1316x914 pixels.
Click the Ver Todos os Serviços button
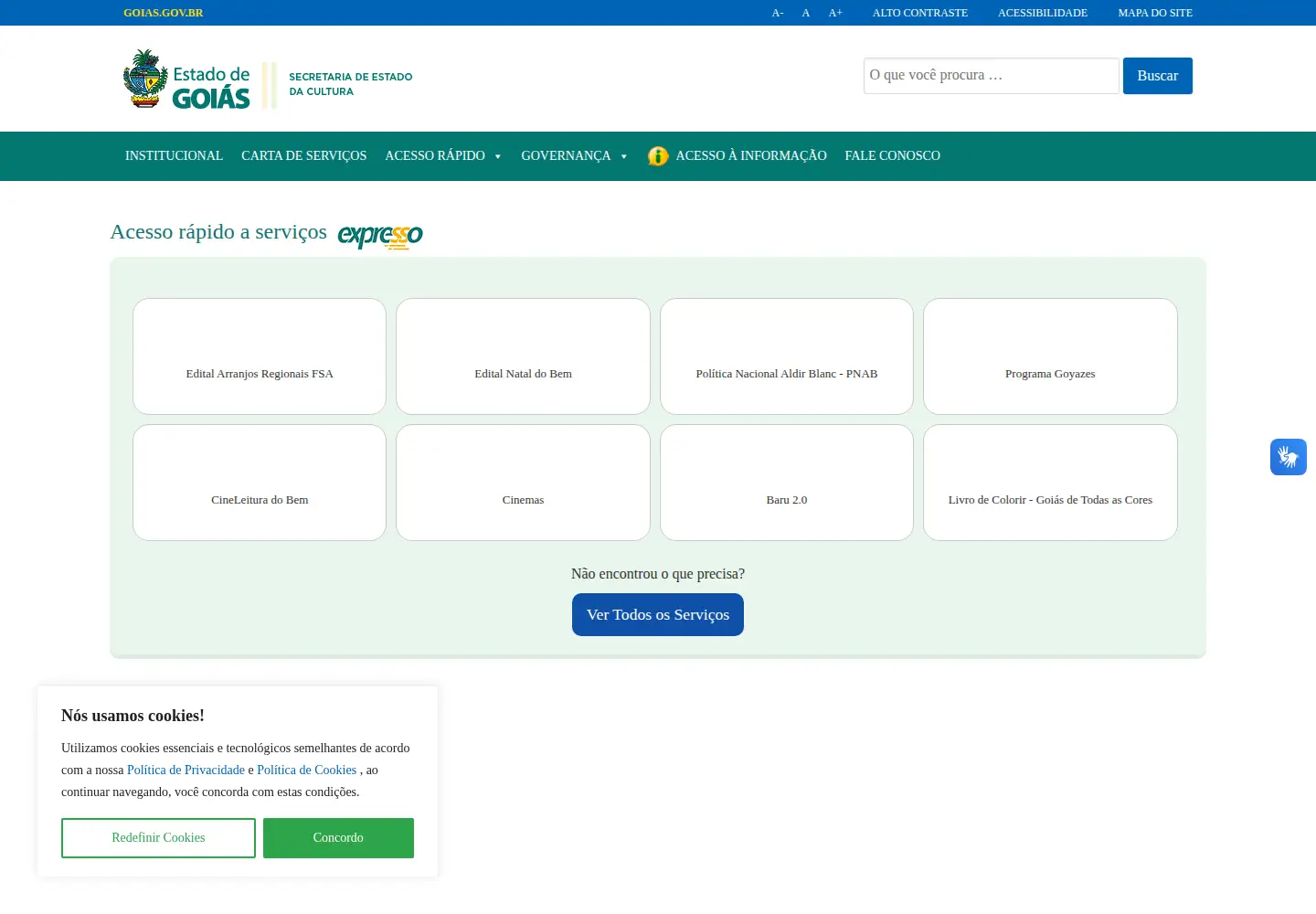tap(658, 615)
